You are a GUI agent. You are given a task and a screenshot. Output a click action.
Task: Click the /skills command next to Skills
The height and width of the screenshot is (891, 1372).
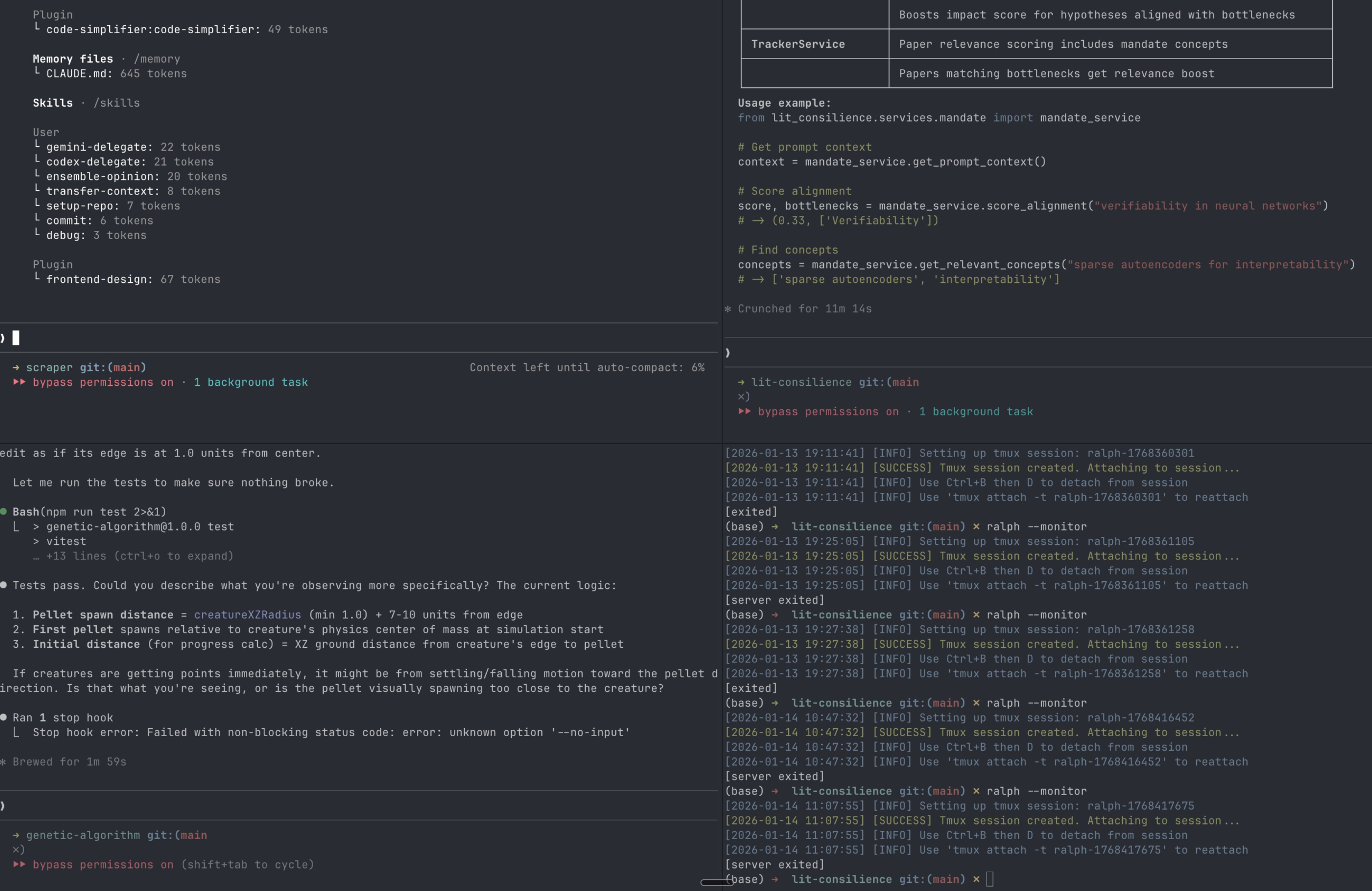point(116,102)
